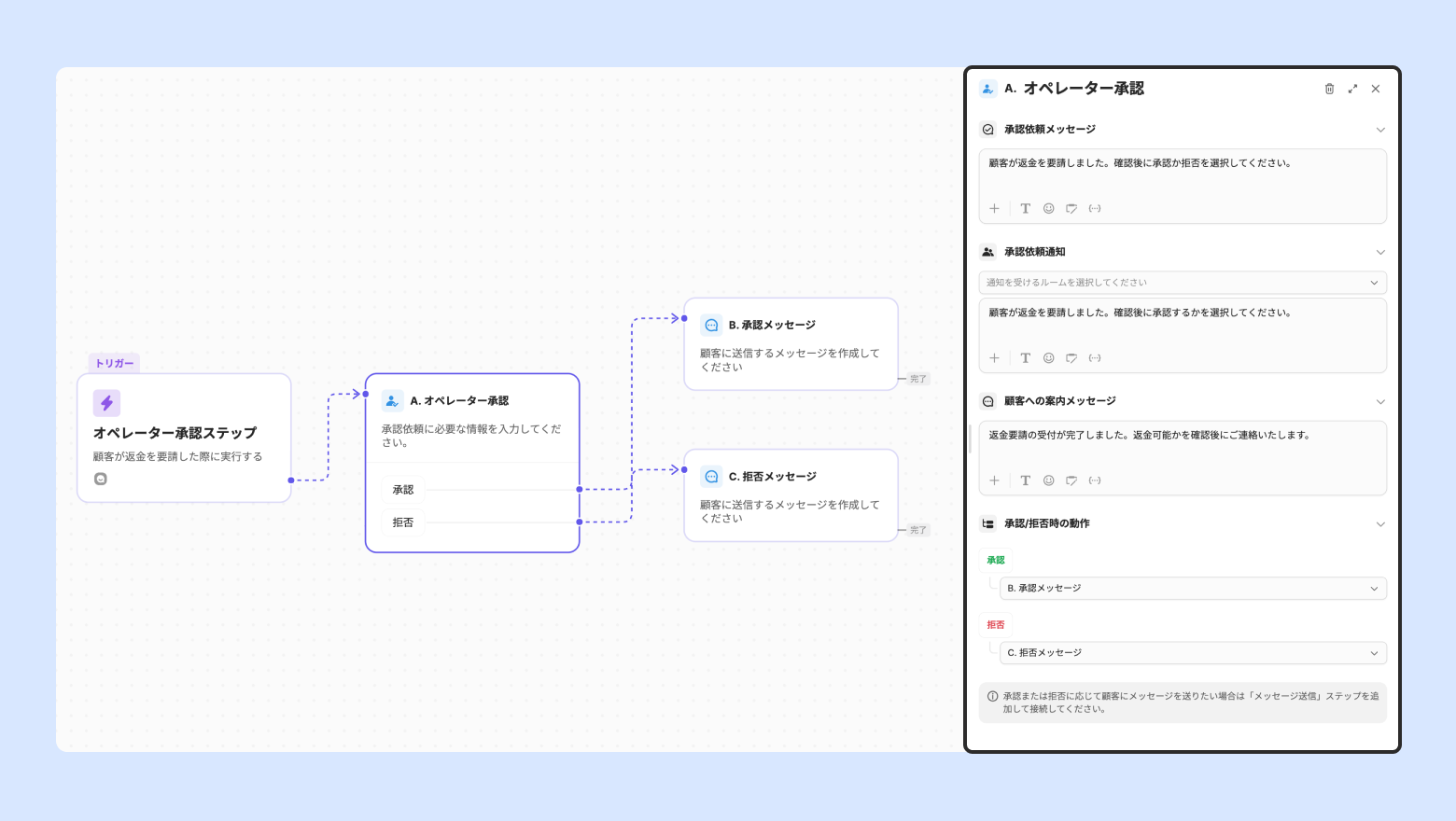Click the description text inside node C. 拒否メッセージ
Image resolution: width=1456 pixels, height=821 pixels.
[790, 511]
